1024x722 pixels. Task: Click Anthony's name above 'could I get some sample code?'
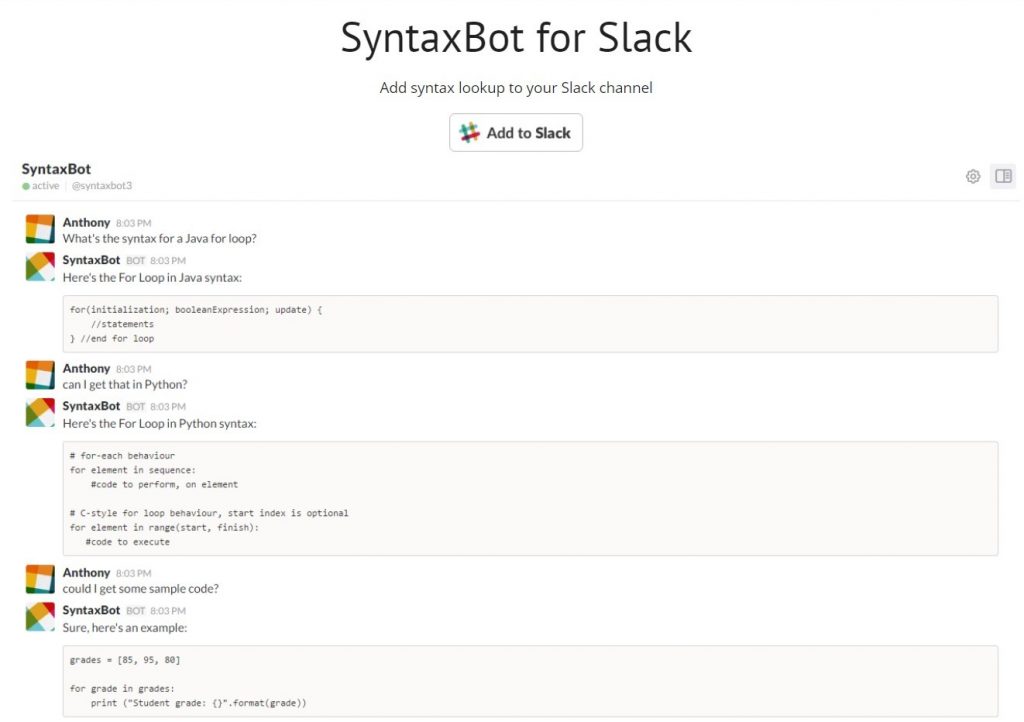point(86,573)
